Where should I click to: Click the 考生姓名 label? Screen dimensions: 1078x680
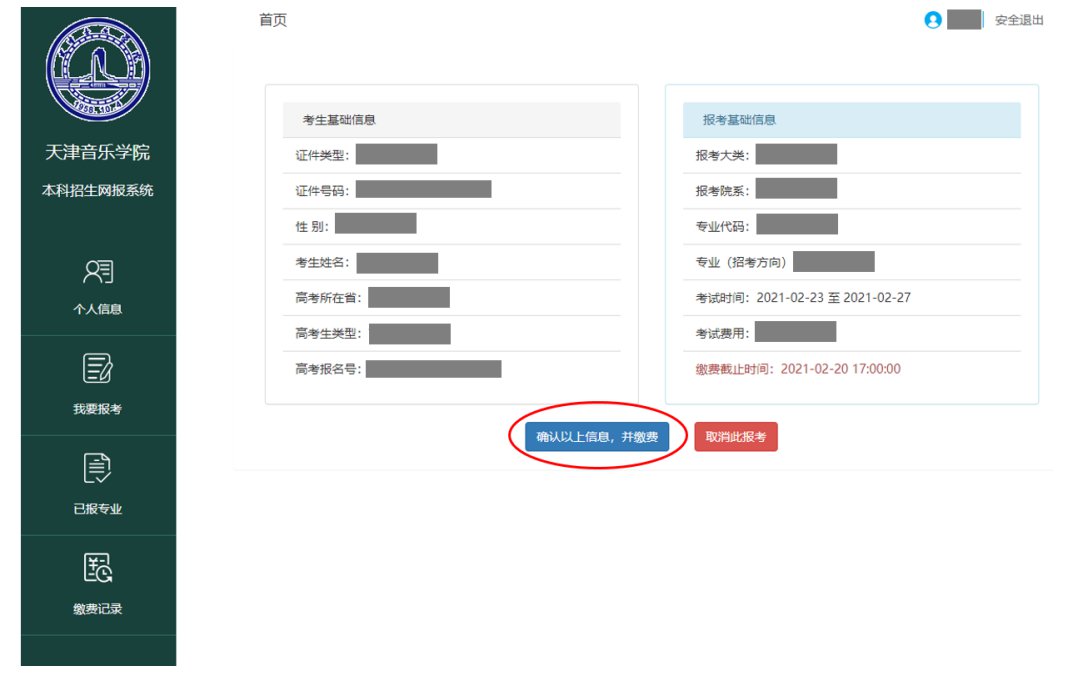pos(322,262)
